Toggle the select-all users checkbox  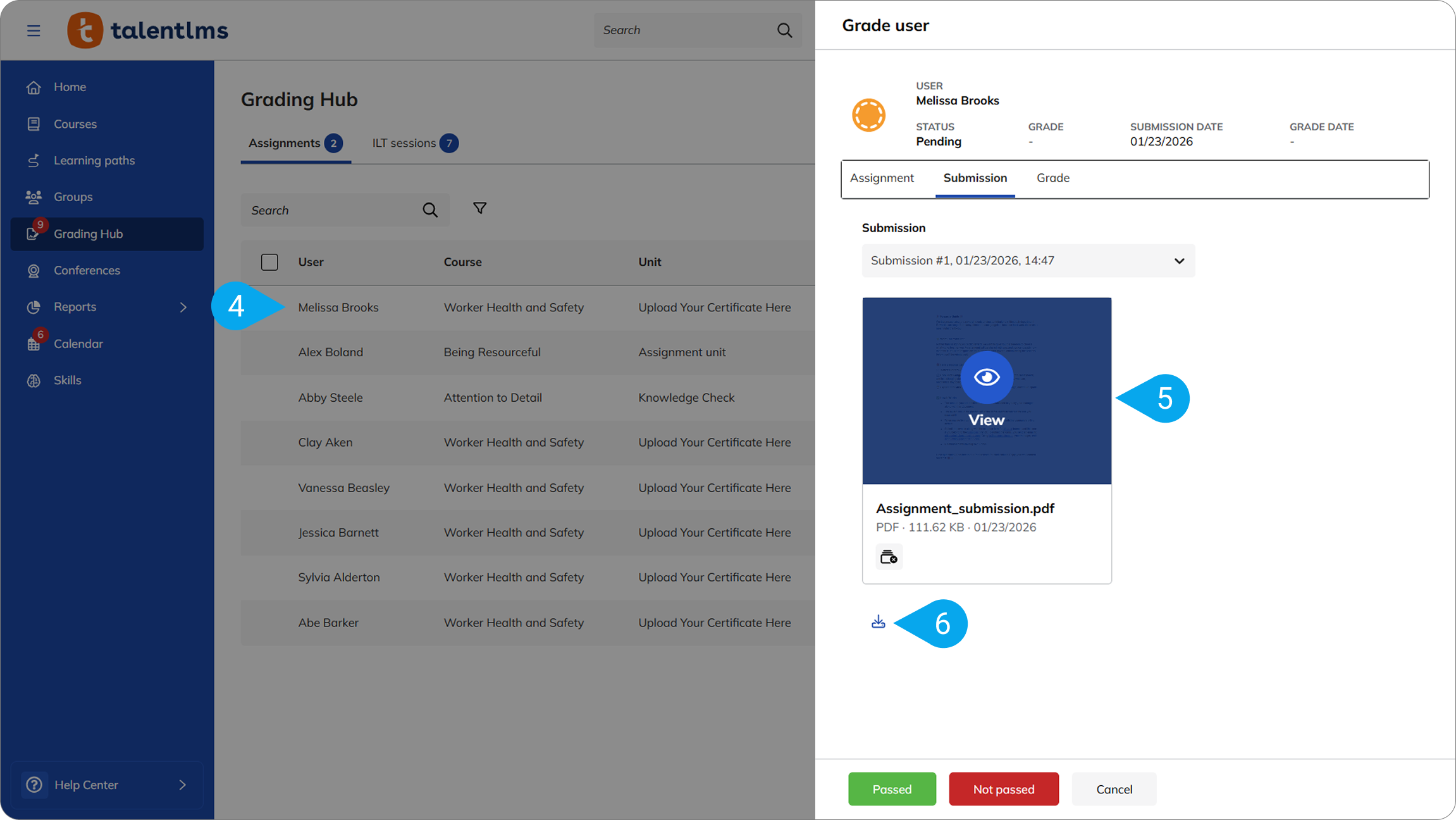click(x=269, y=262)
